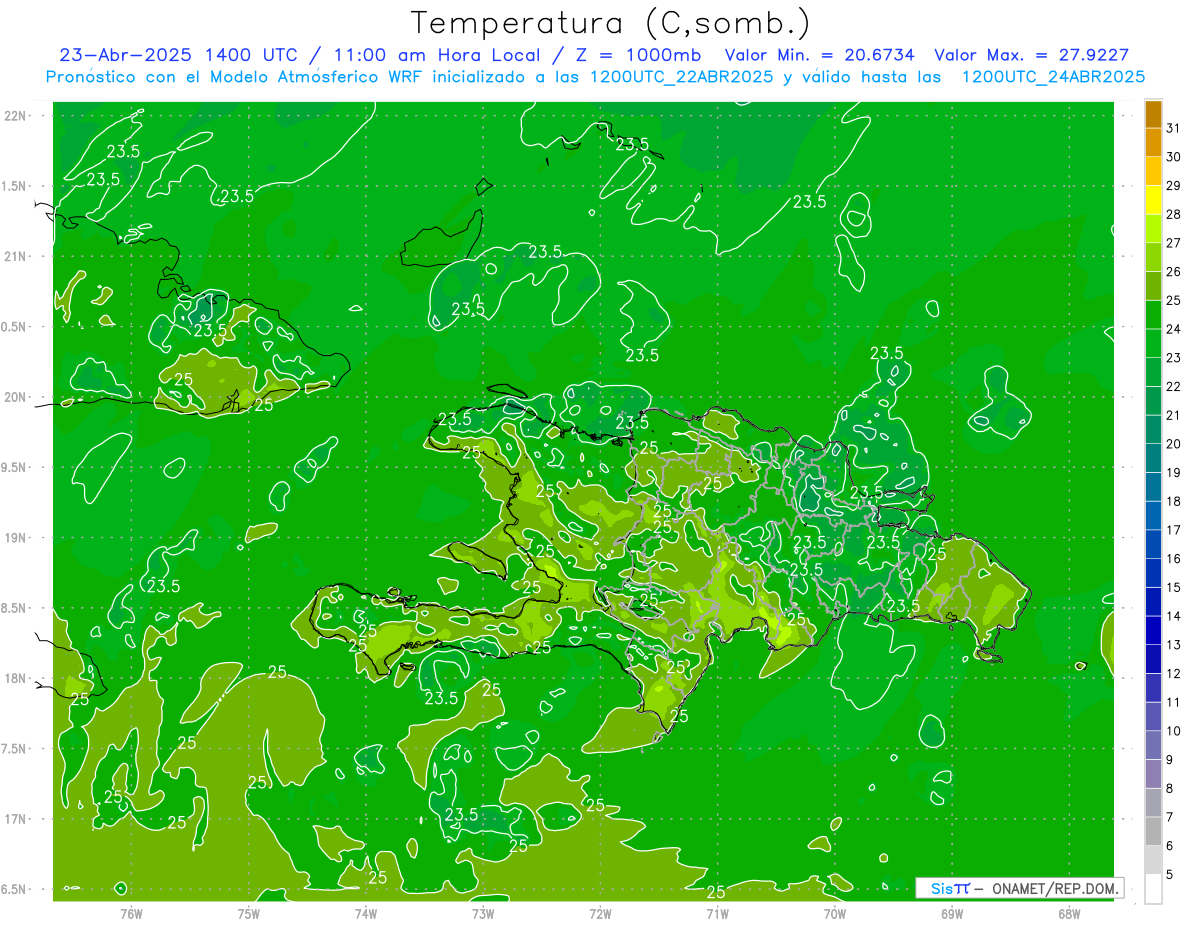Pick the purple swatch between 10 and 11

[1153, 717]
